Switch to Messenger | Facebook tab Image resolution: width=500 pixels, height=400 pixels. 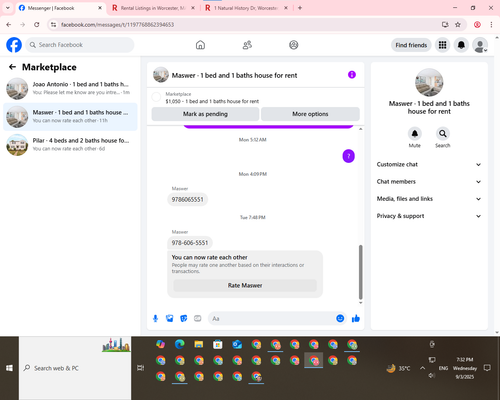click(60, 8)
